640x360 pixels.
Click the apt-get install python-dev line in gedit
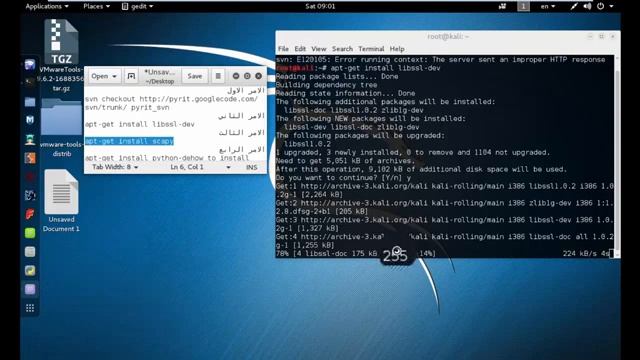tap(167, 158)
